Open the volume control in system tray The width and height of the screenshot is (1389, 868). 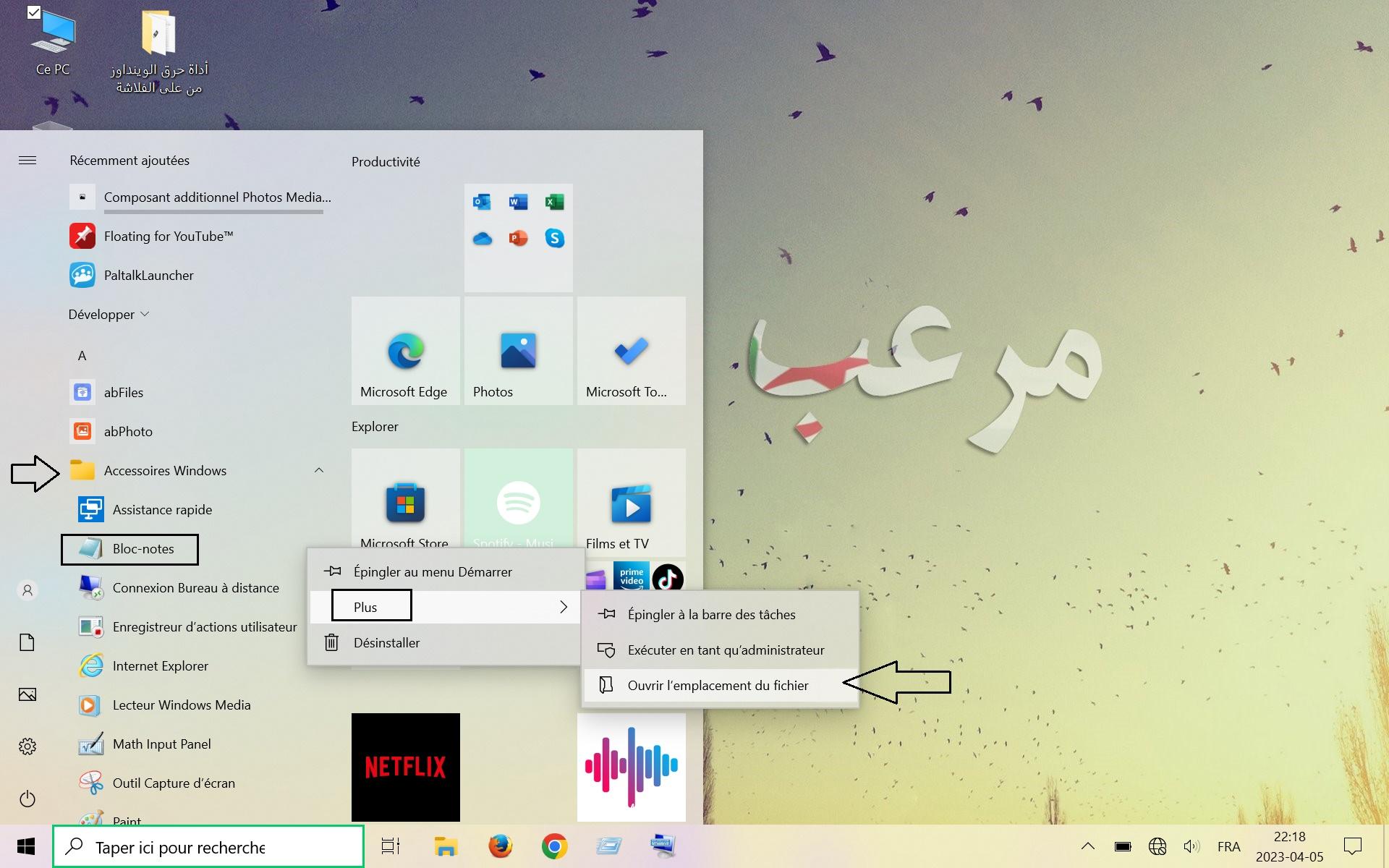1191,846
